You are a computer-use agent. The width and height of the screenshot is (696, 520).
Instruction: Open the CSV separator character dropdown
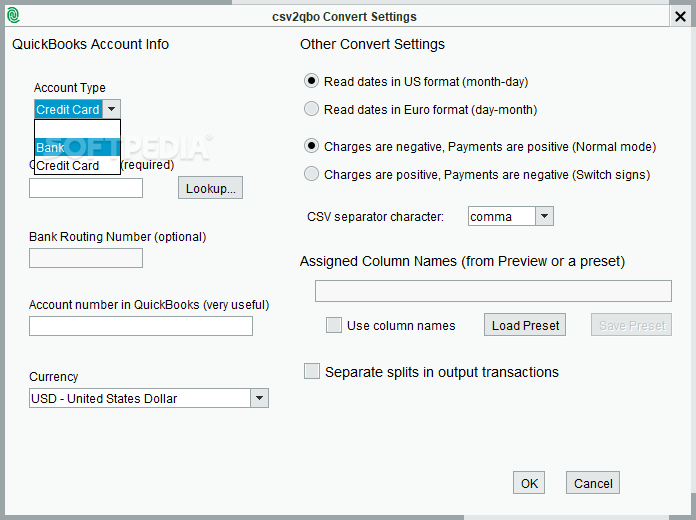coord(545,216)
